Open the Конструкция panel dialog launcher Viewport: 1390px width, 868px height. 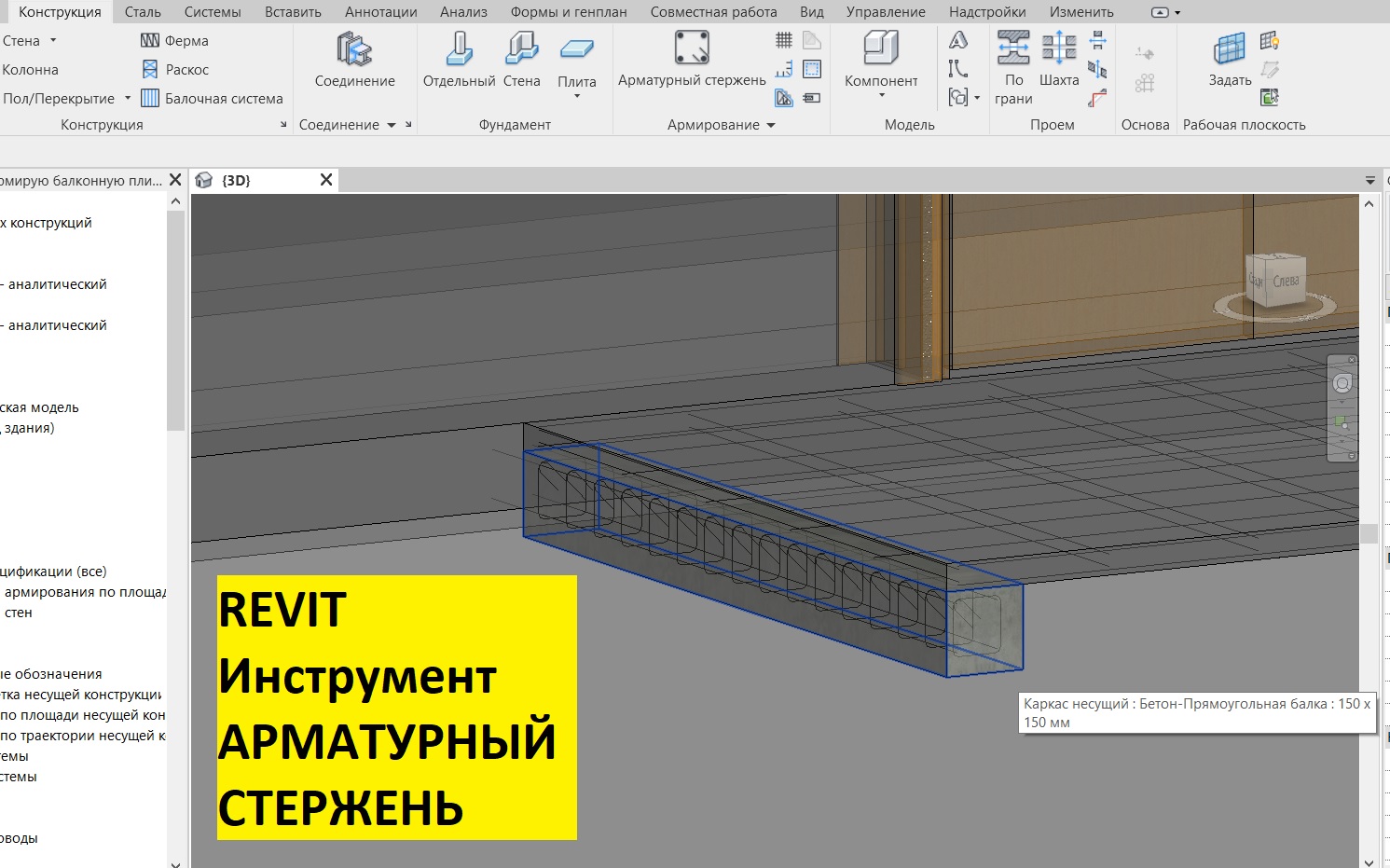tap(283, 125)
